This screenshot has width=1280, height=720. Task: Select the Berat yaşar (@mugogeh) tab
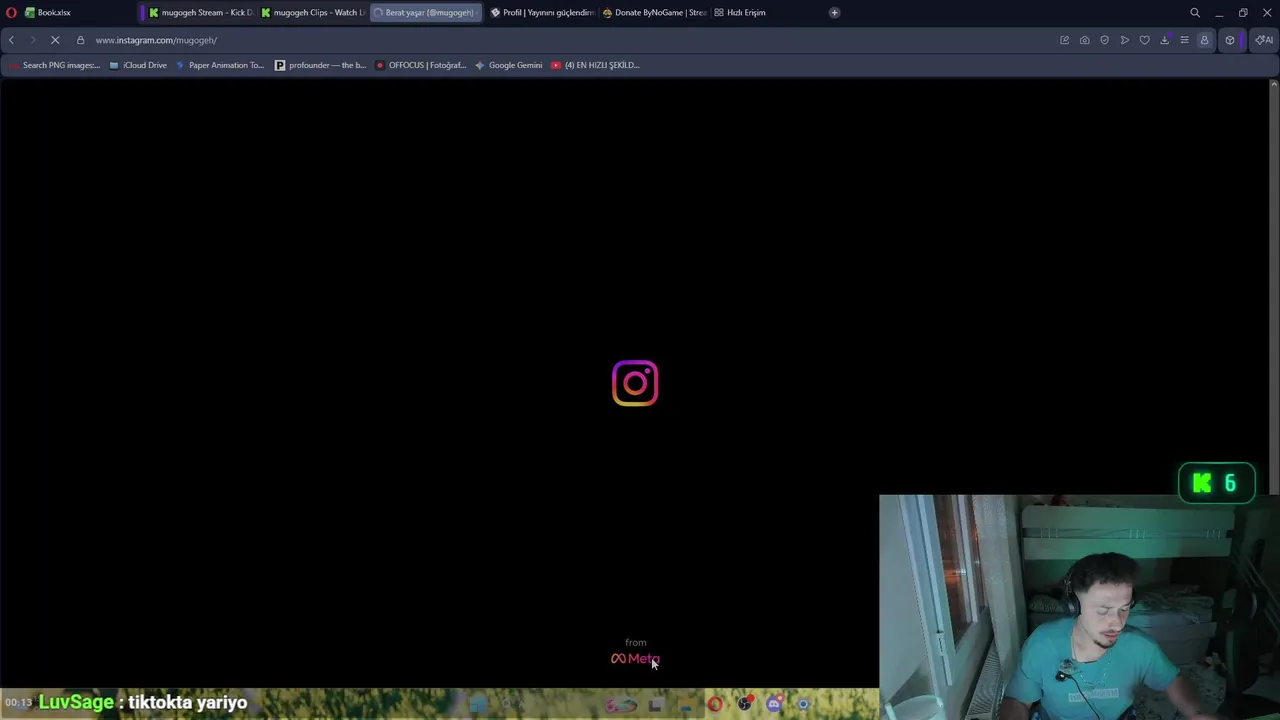[x=425, y=13]
